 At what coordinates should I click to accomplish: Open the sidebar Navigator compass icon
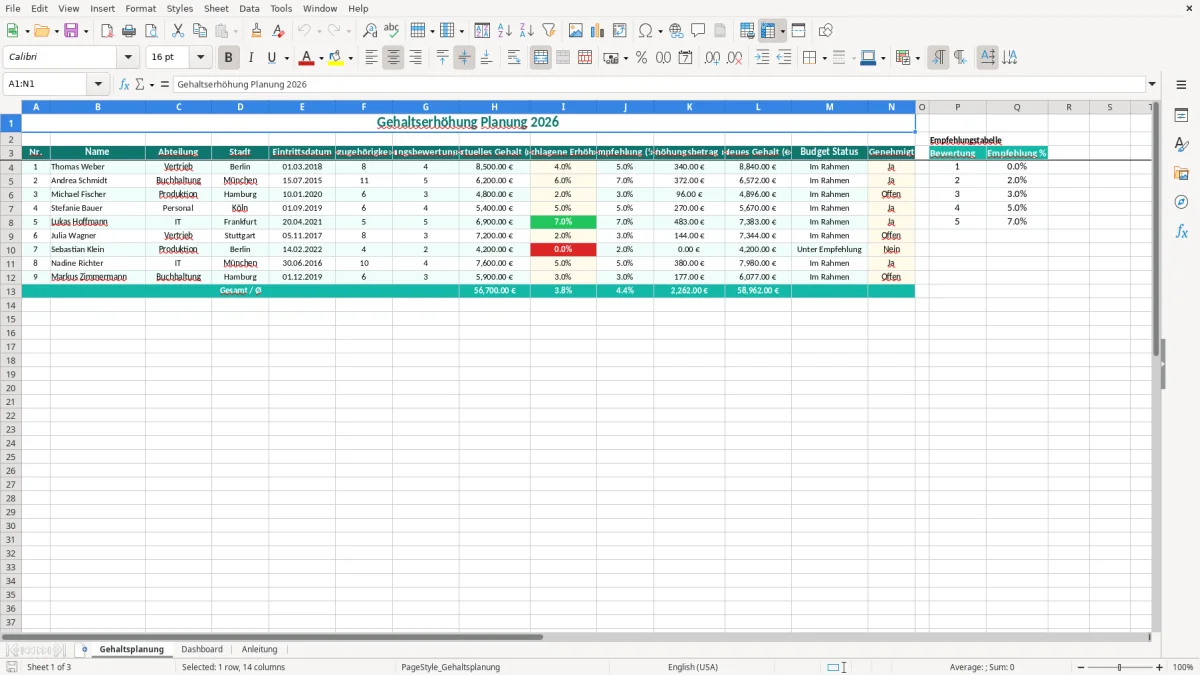(x=1181, y=202)
